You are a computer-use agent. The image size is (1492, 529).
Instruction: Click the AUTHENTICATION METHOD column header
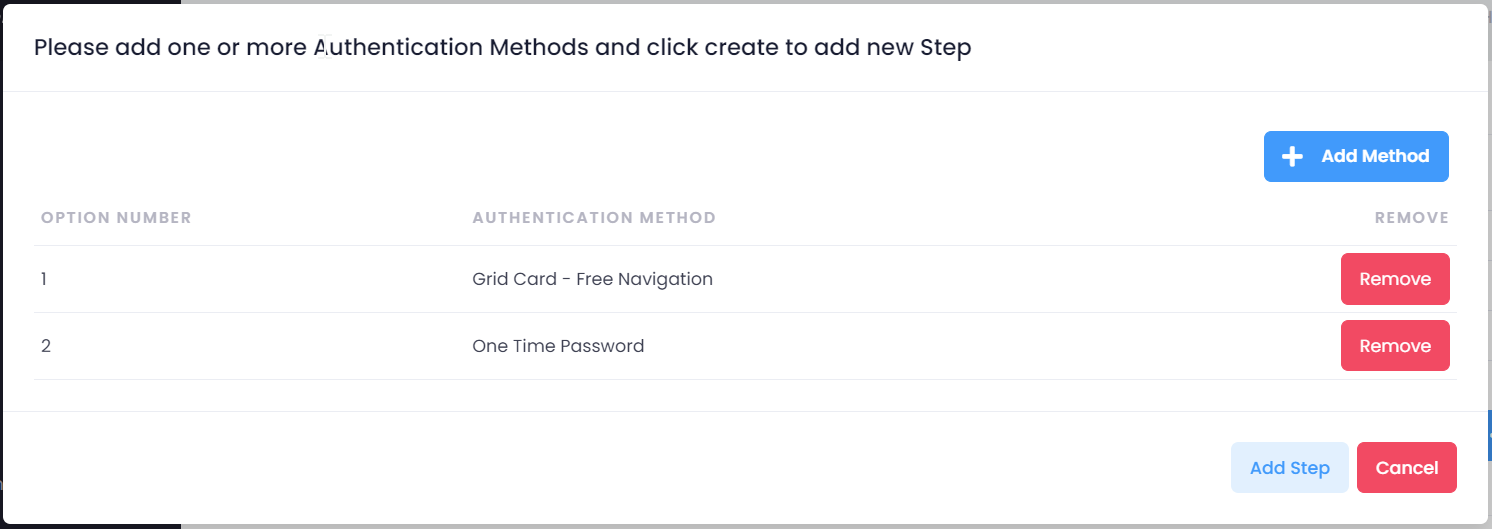[594, 218]
